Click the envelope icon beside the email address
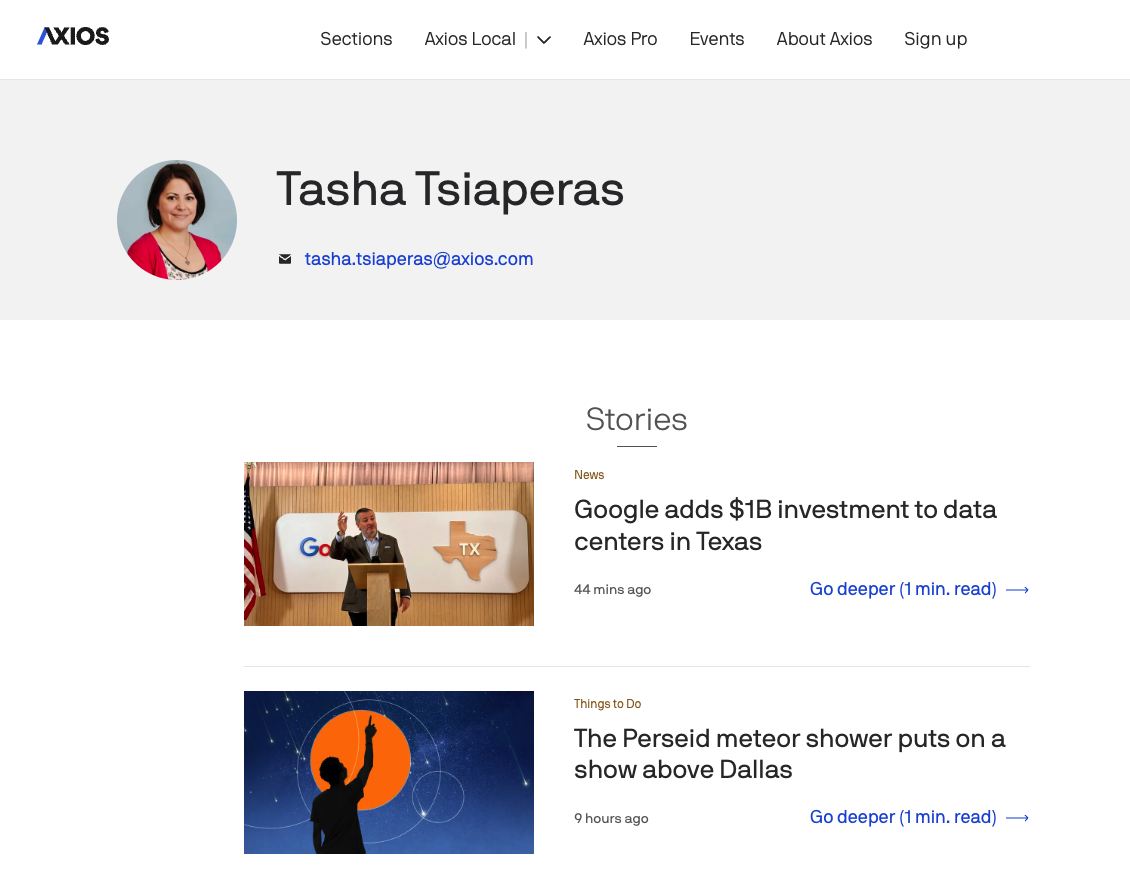 tap(285, 259)
